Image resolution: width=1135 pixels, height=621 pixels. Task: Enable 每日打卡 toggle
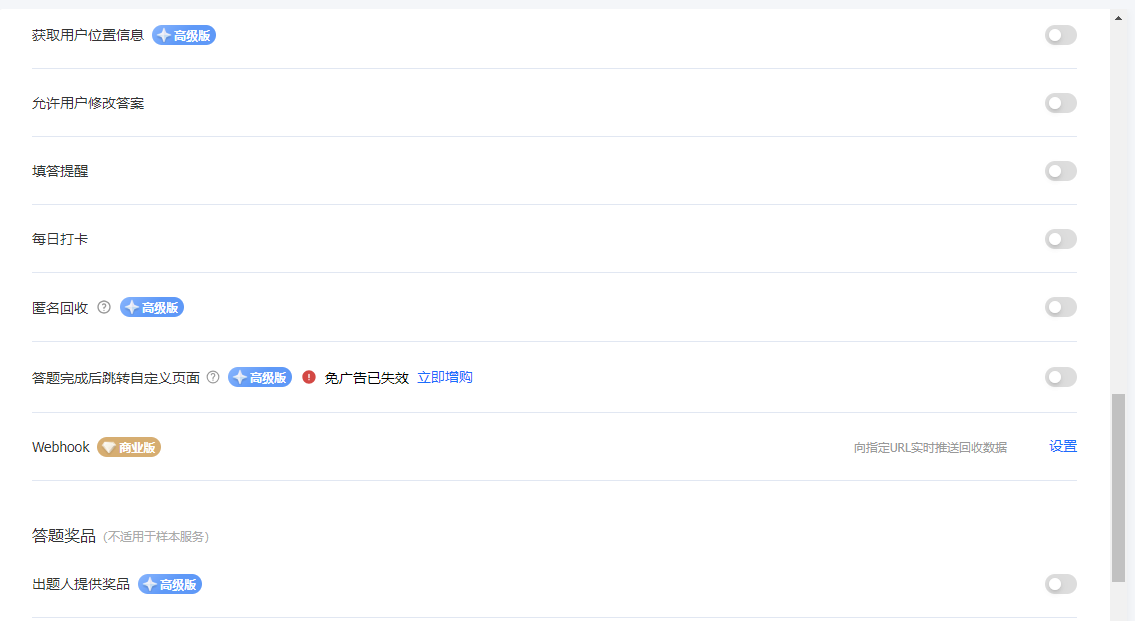(1060, 239)
